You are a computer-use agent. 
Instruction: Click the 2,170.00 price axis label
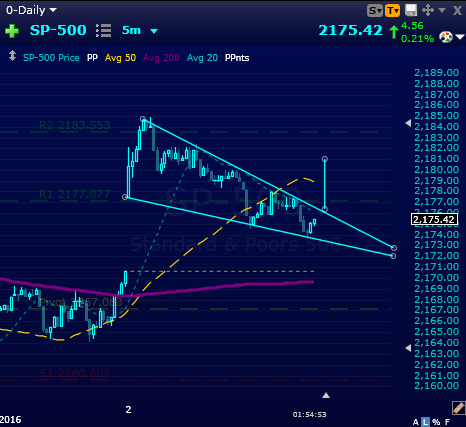click(x=436, y=277)
